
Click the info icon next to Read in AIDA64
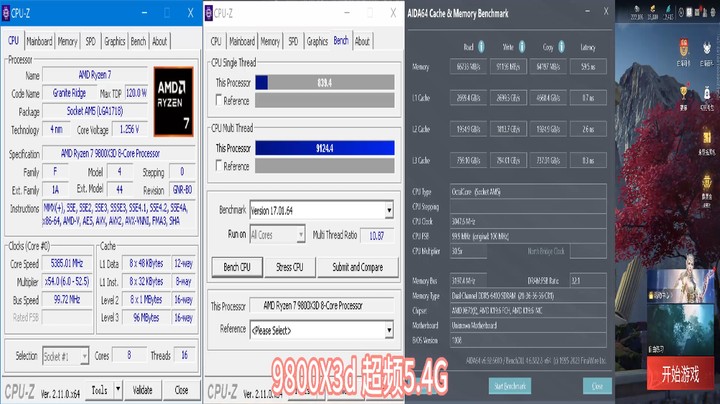pos(481,46)
